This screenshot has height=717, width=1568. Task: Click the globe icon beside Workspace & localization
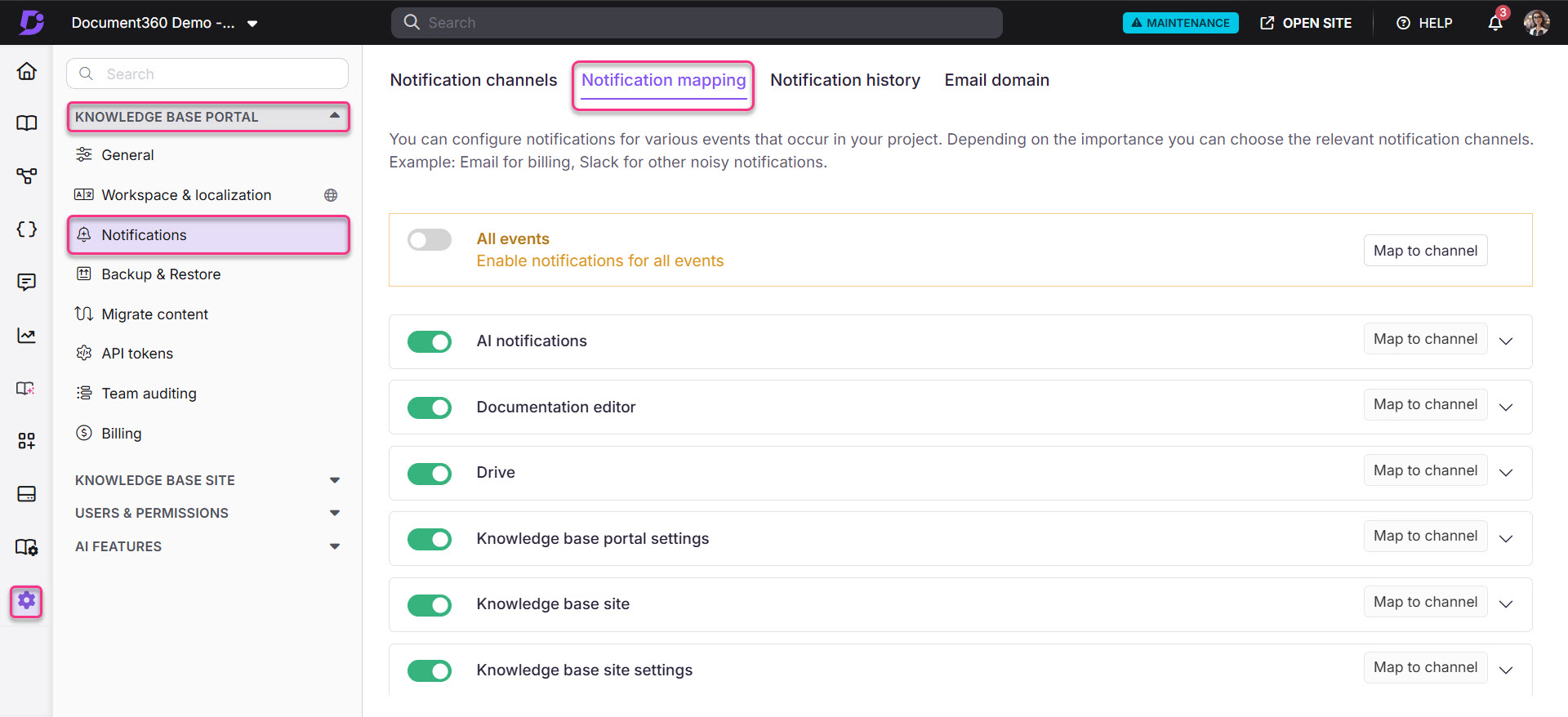coord(331,195)
